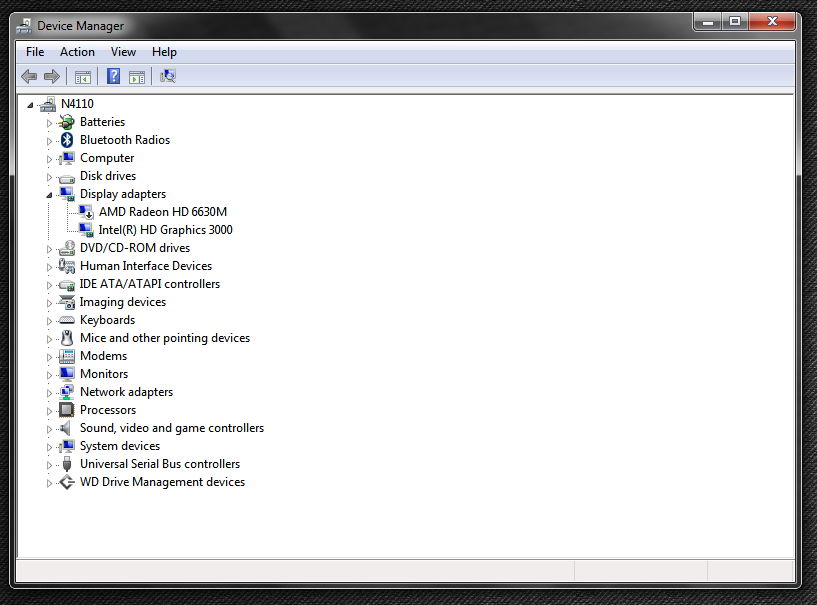Click the Forward arrow toolbar icon
This screenshot has width=817, height=605.
pos(52,77)
